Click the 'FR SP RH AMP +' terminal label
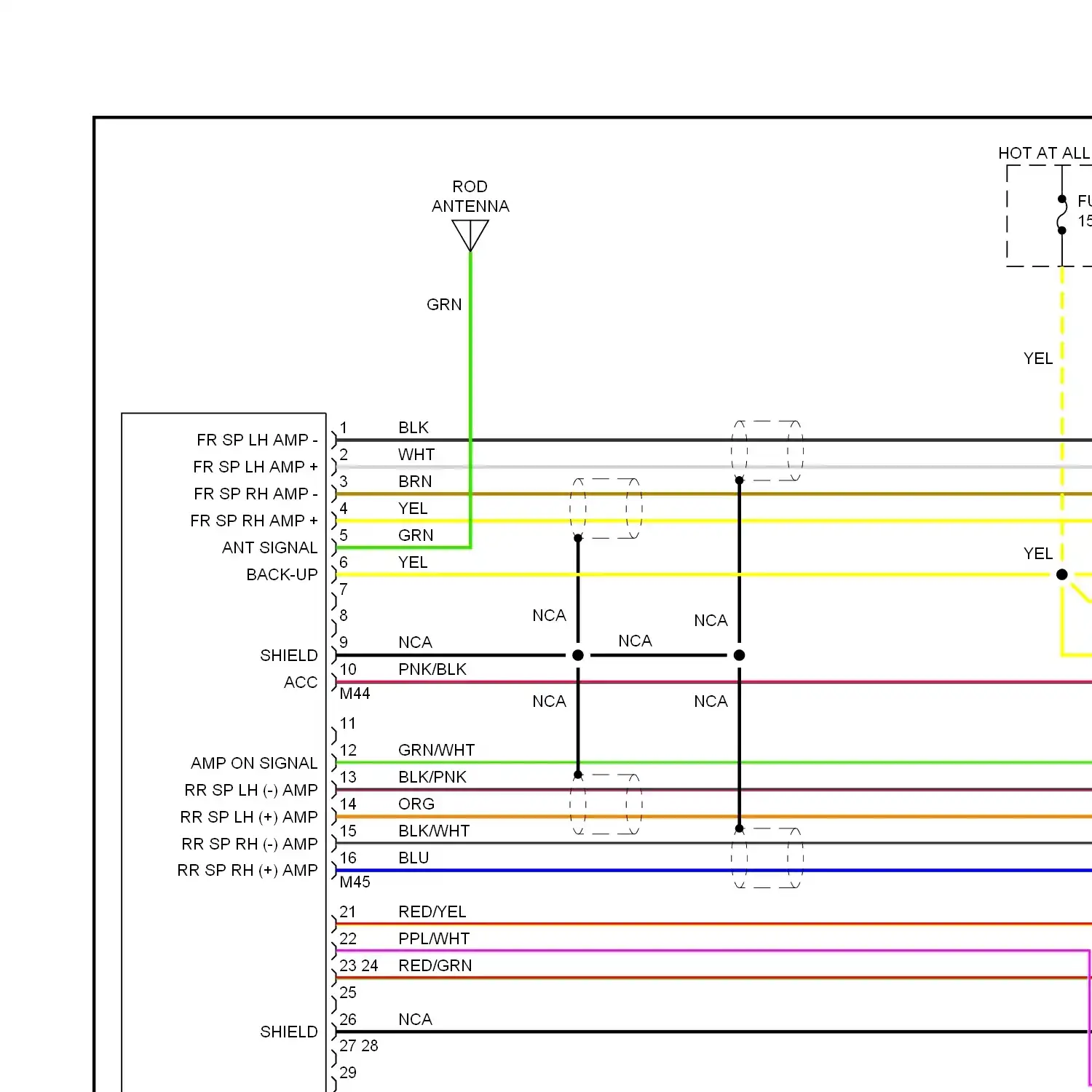Image resolution: width=1092 pixels, height=1092 pixels. 254,521
